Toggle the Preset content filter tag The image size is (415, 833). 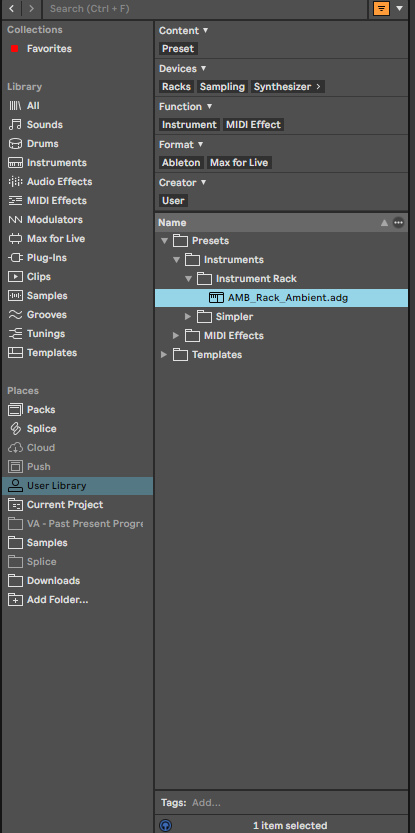178,49
